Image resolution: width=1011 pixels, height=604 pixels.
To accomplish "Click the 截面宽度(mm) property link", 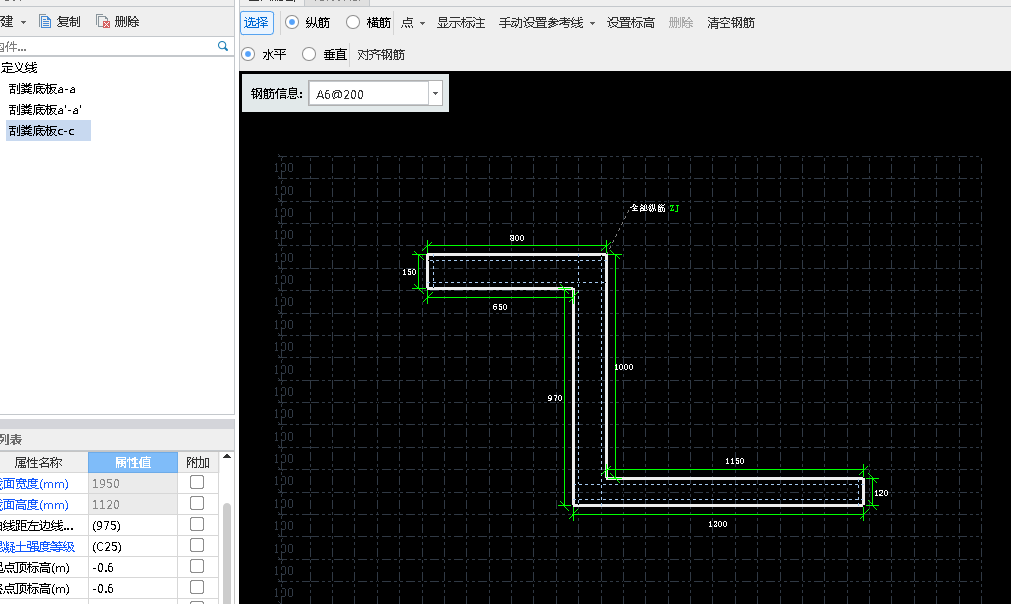I will [34, 483].
